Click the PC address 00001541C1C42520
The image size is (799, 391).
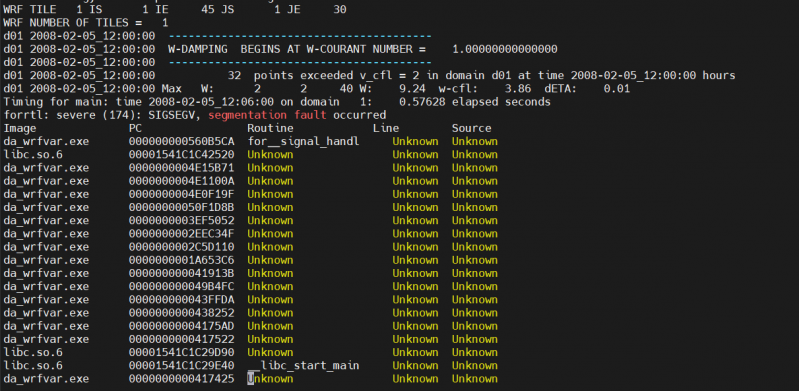click(182, 154)
